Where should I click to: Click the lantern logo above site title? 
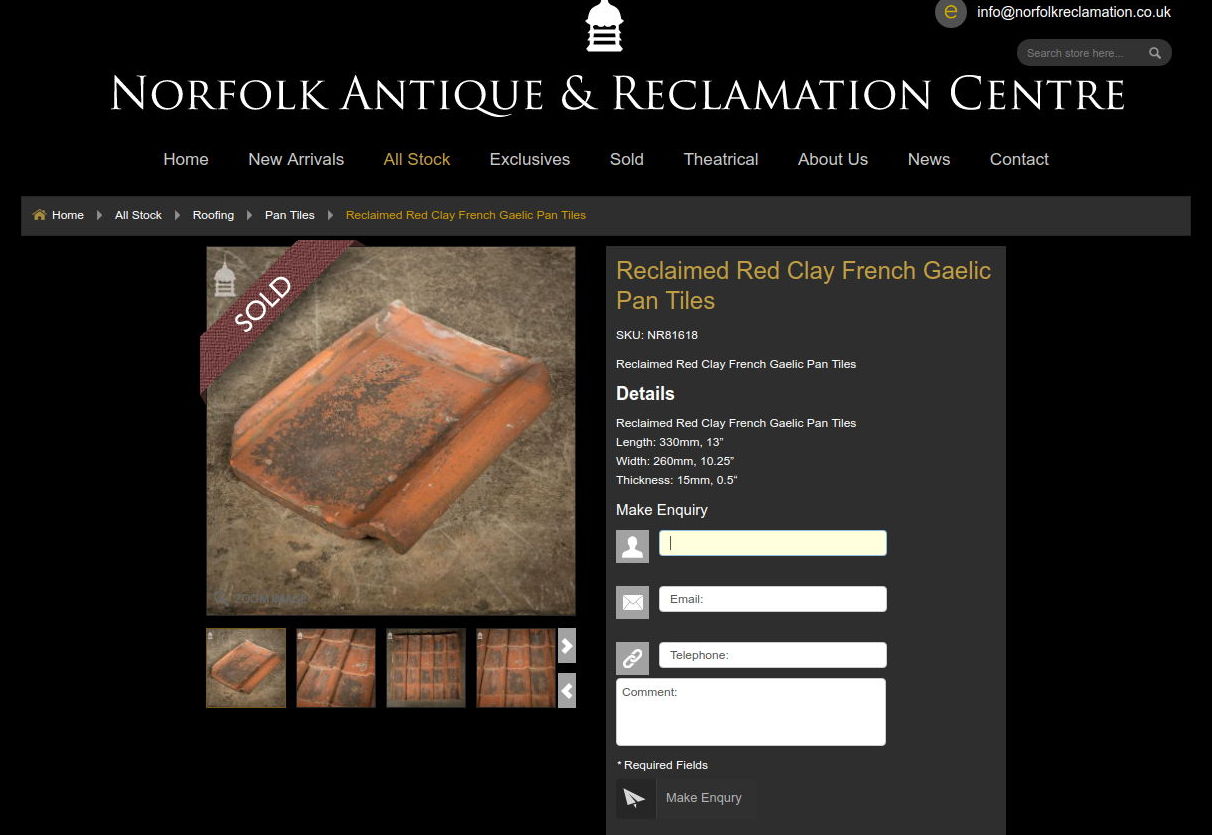coord(604,26)
